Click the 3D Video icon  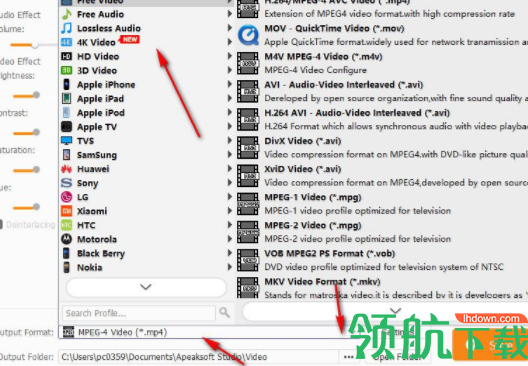pos(66,70)
